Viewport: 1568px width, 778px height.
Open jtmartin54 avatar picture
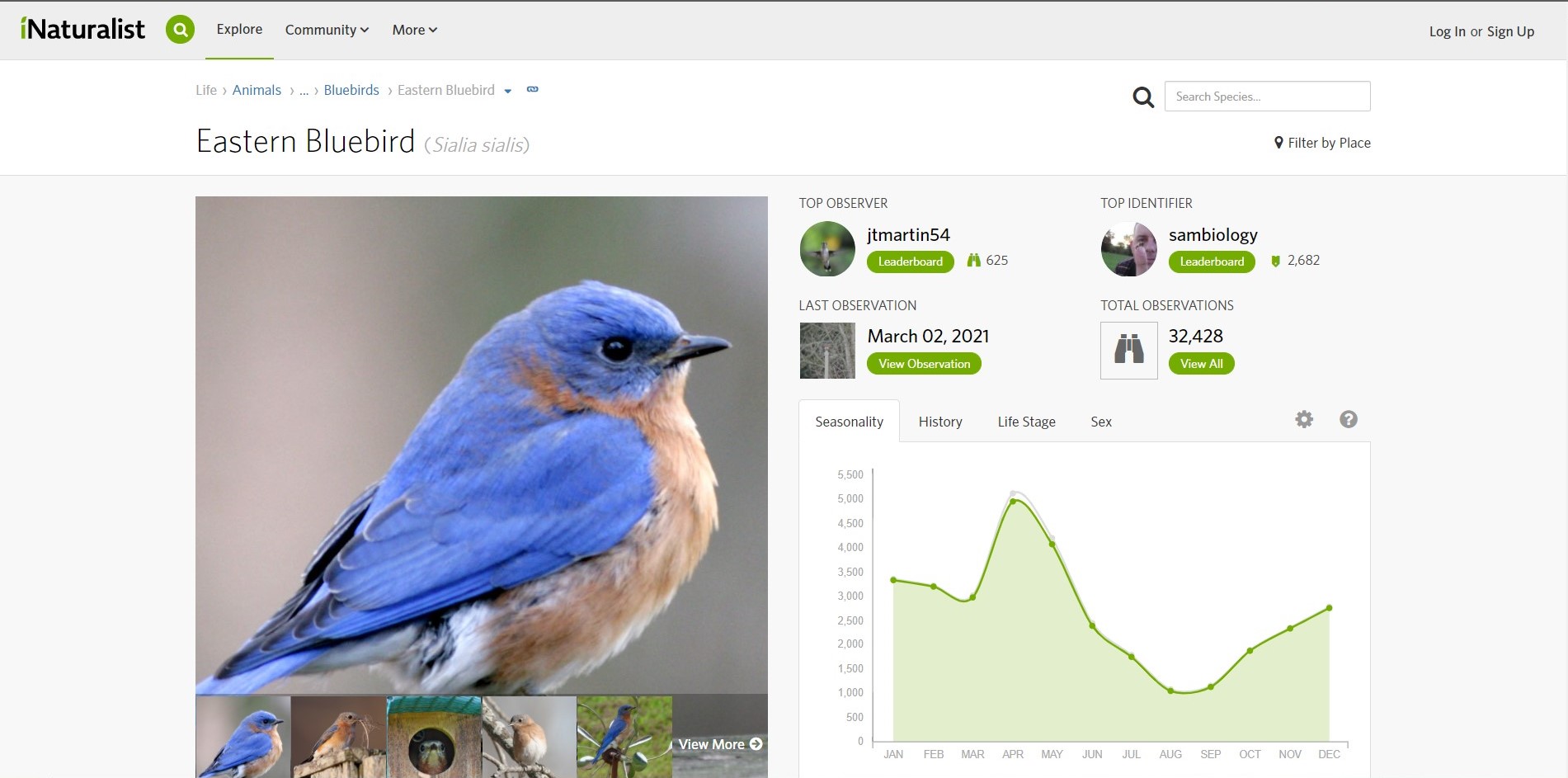tap(827, 248)
